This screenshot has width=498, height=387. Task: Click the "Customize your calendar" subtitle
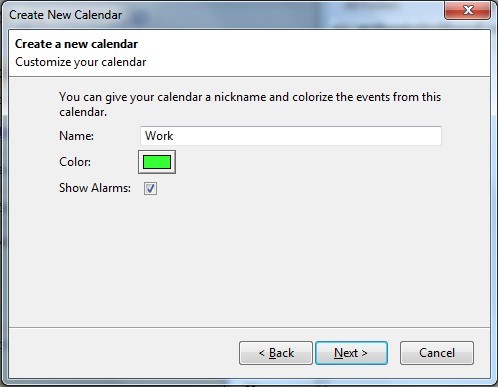click(x=81, y=62)
